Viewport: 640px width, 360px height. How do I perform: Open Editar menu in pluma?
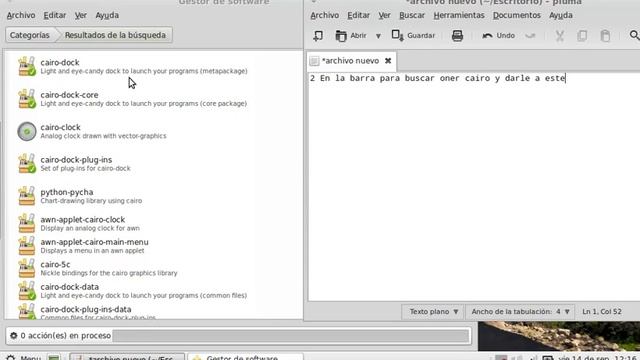pos(358,15)
